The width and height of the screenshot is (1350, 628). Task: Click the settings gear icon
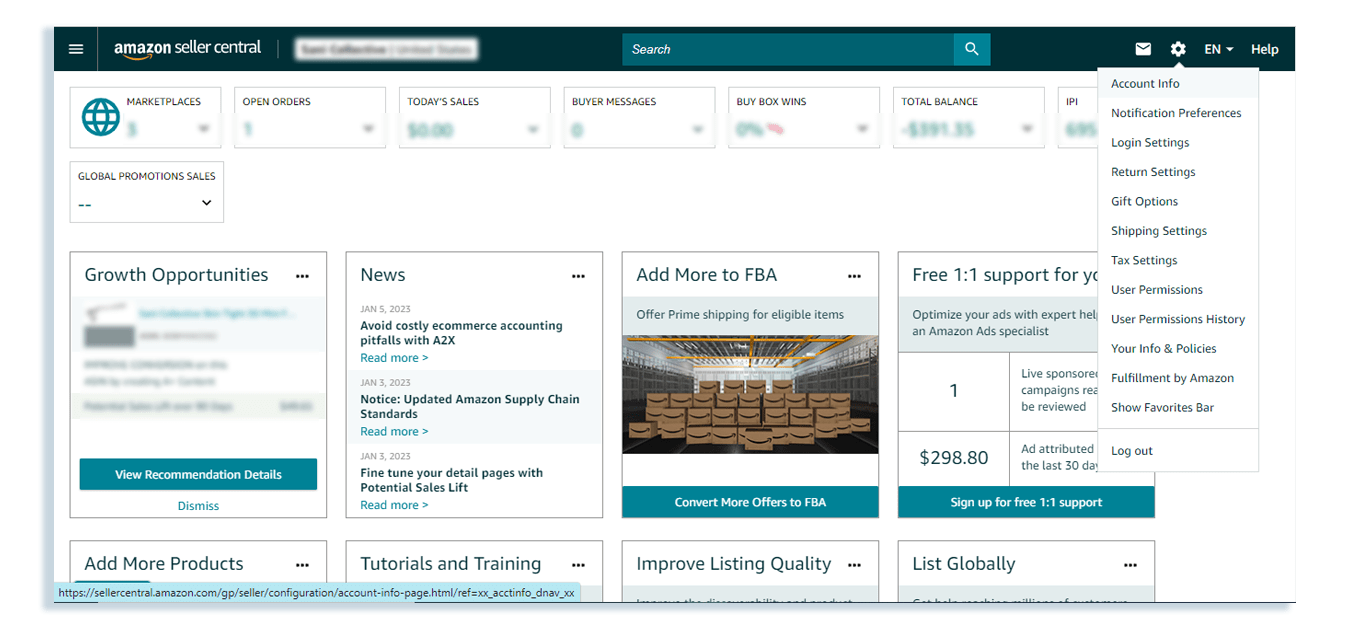tap(1177, 48)
